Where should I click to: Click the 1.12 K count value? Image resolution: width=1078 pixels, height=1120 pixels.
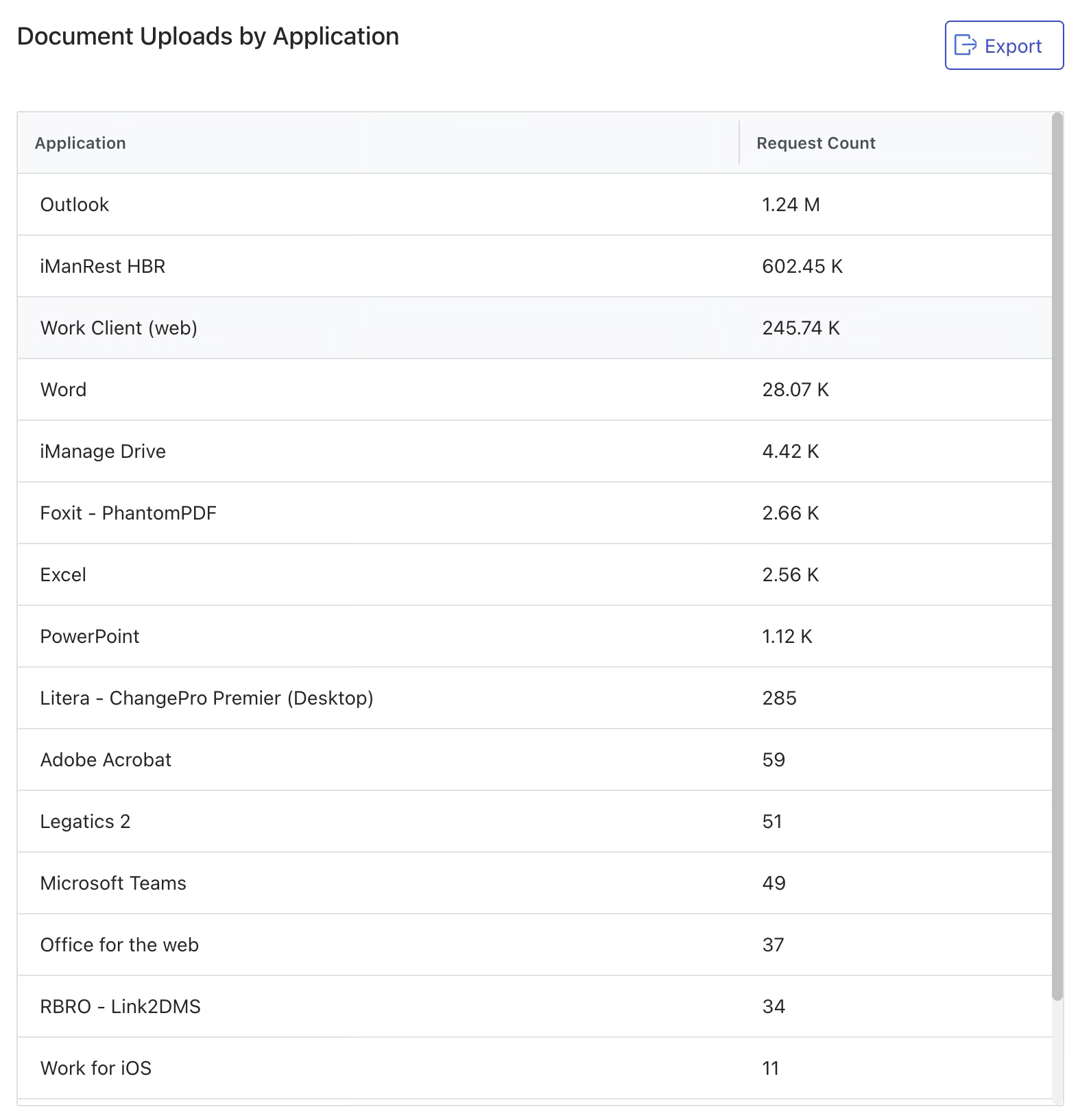click(x=787, y=636)
